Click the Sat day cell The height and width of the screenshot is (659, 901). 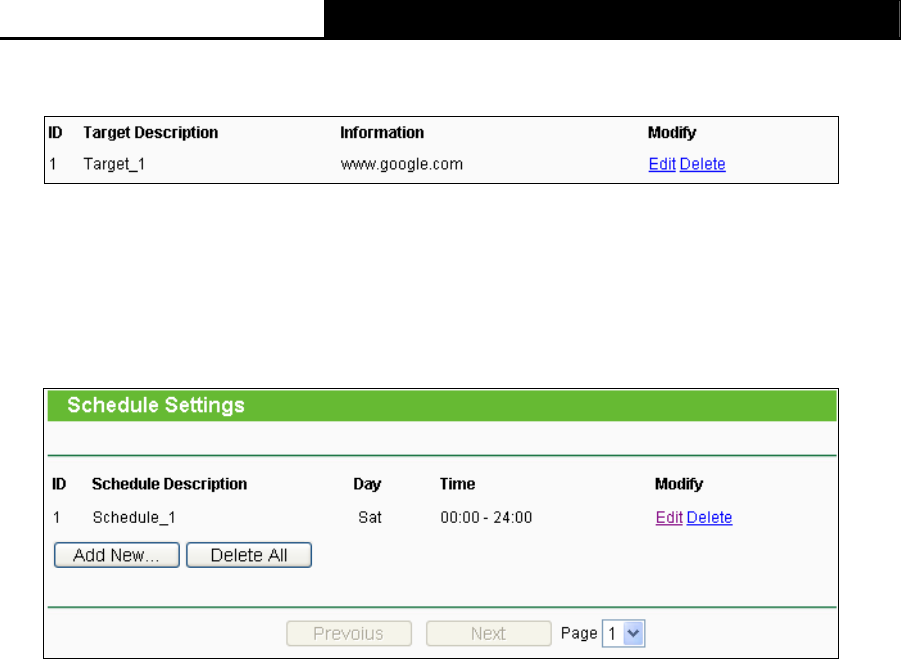(369, 518)
